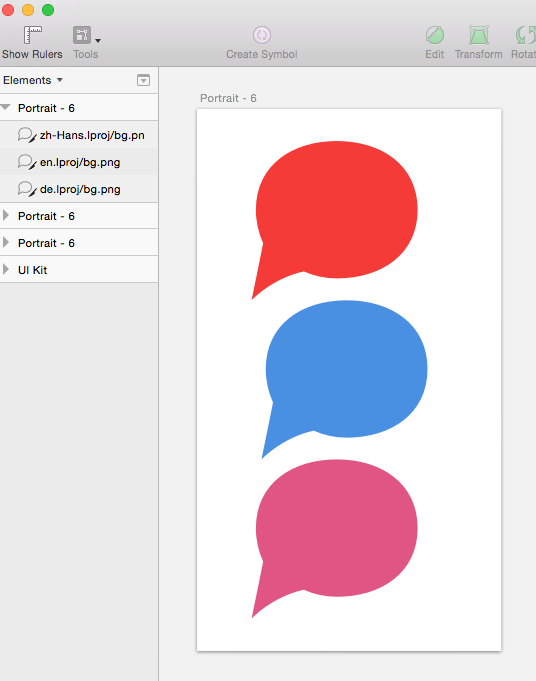Image resolution: width=536 pixels, height=681 pixels.
Task: Click the Create Symbol icon
Action: 262,35
